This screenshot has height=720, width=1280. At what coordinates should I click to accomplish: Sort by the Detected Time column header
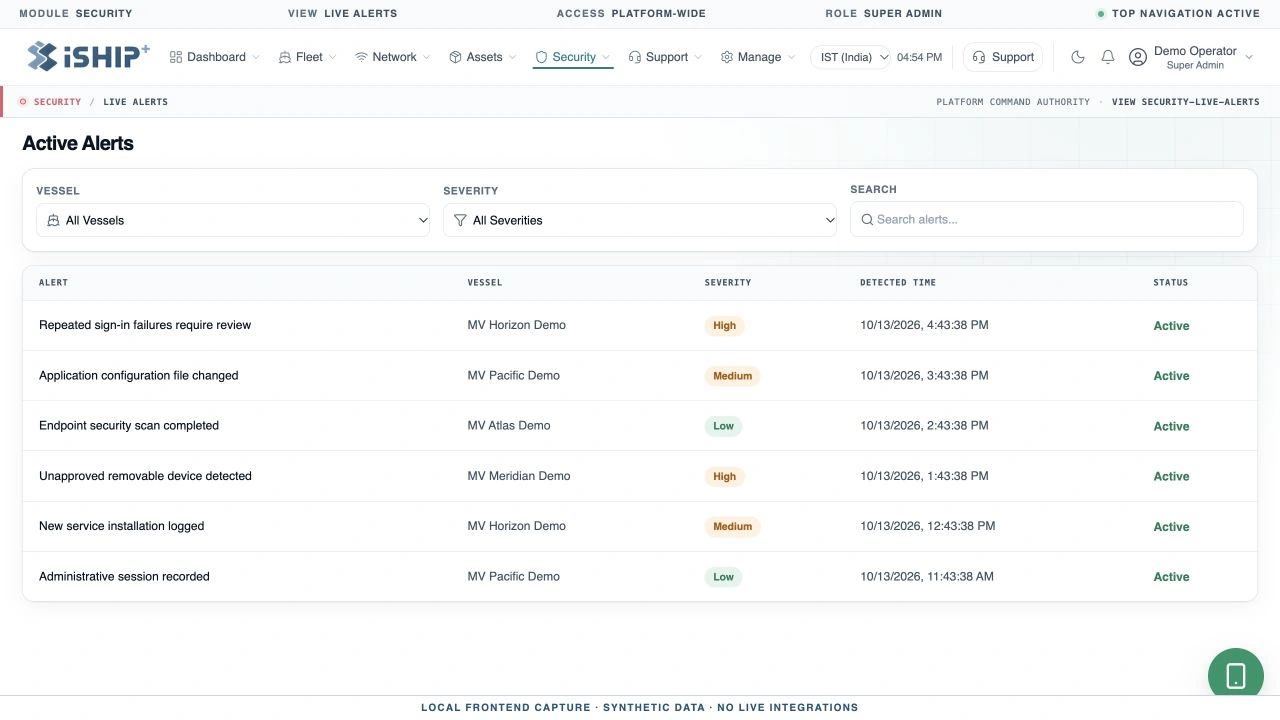click(898, 283)
